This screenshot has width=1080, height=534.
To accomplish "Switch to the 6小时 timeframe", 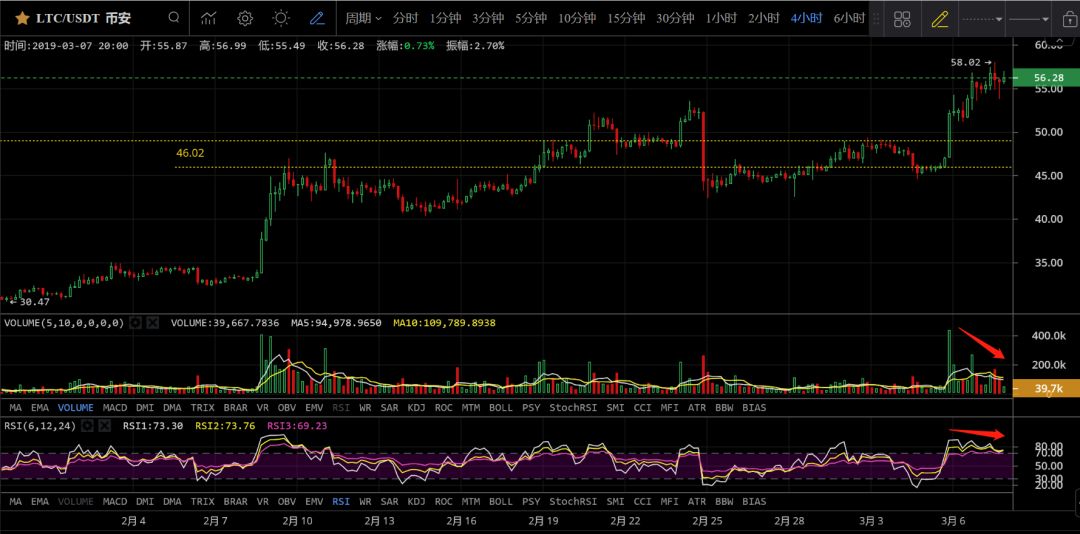I will pos(849,19).
